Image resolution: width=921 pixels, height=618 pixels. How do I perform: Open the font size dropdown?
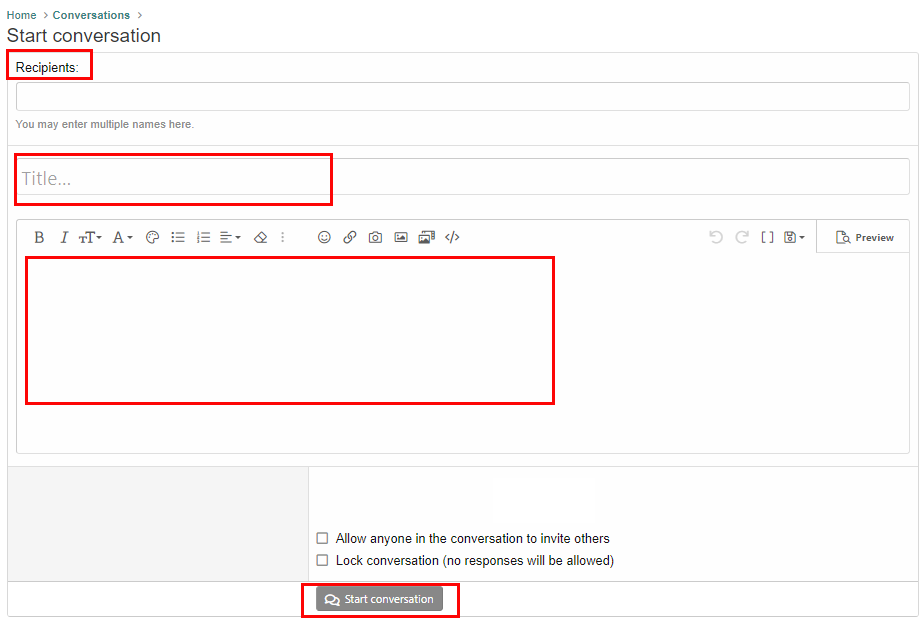click(x=90, y=237)
